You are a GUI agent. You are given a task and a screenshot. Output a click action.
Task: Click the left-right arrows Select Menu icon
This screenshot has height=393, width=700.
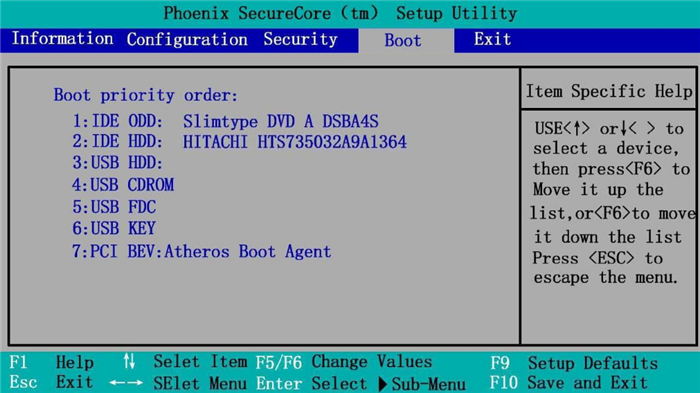pos(126,383)
